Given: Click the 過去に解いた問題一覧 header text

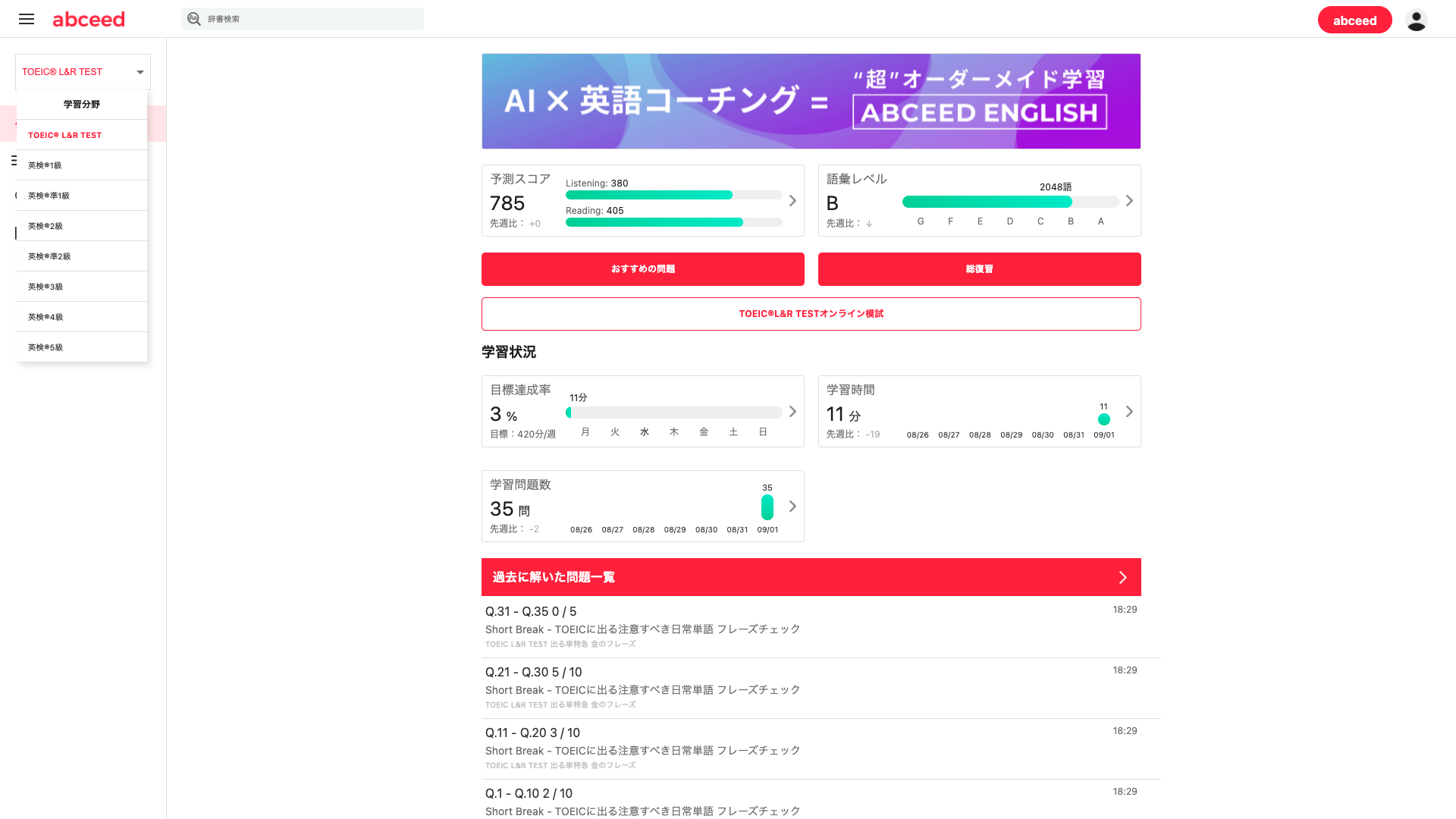Looking at the screenshot, I should [x=554, y=577].
